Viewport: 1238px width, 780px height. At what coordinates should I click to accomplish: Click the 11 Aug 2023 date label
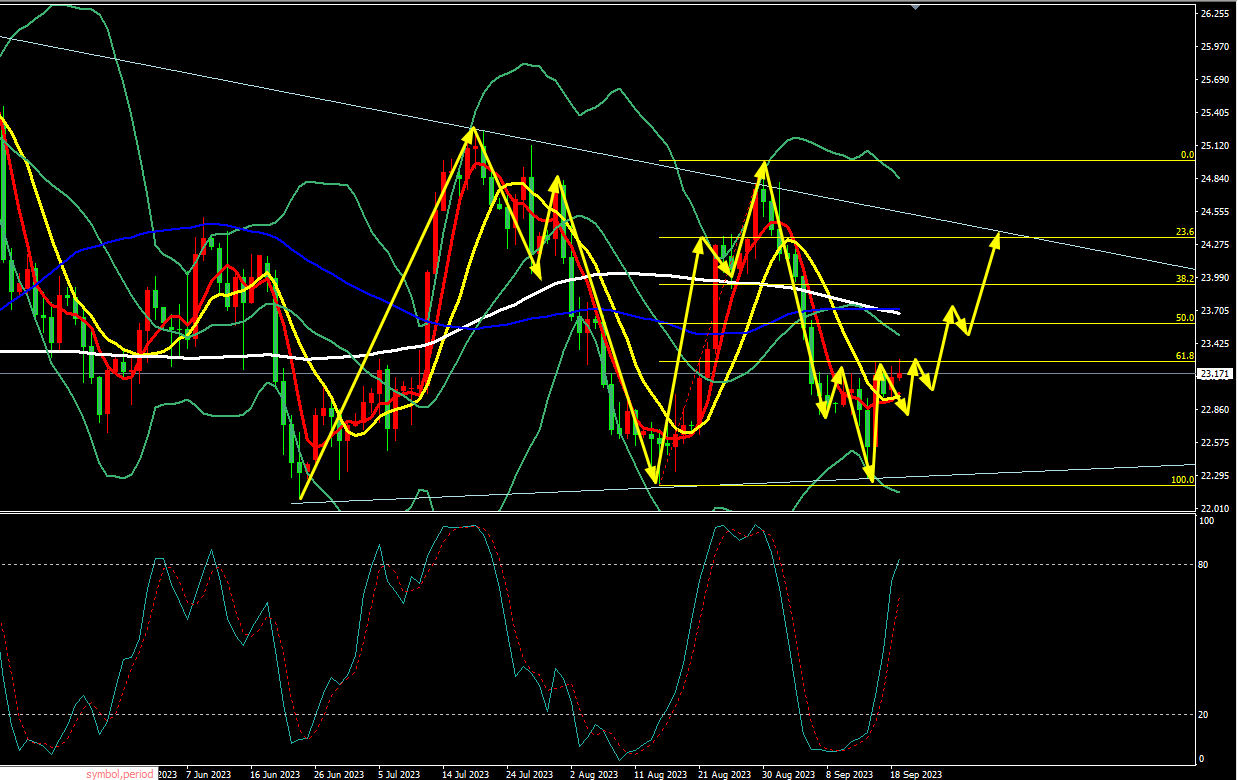(x=661, y=774)
